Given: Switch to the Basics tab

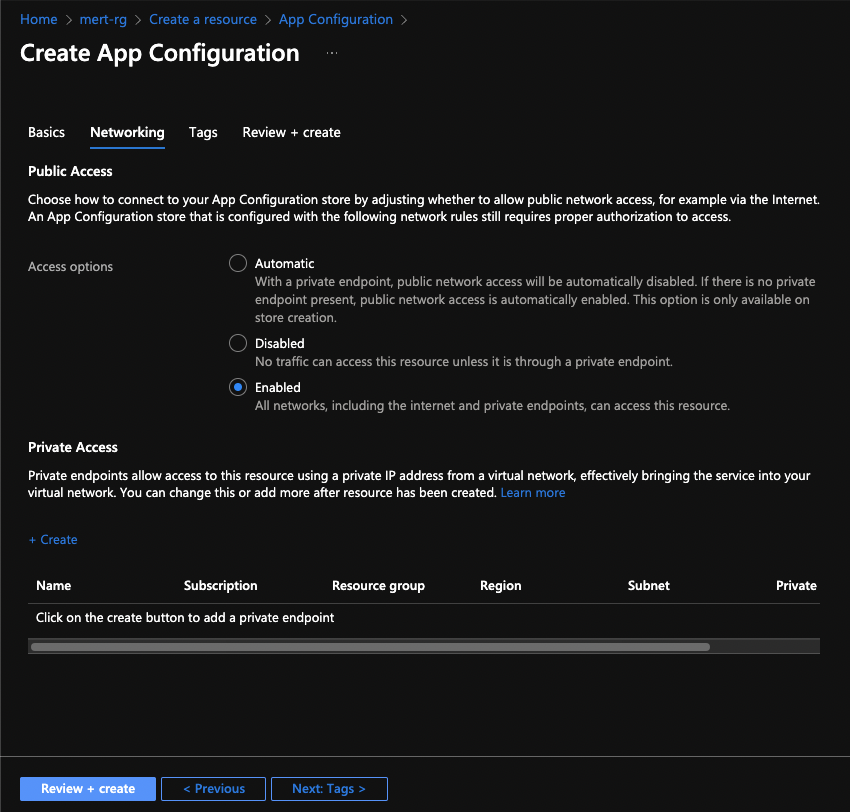Looking at the screenshot, I should pos(46,132).
